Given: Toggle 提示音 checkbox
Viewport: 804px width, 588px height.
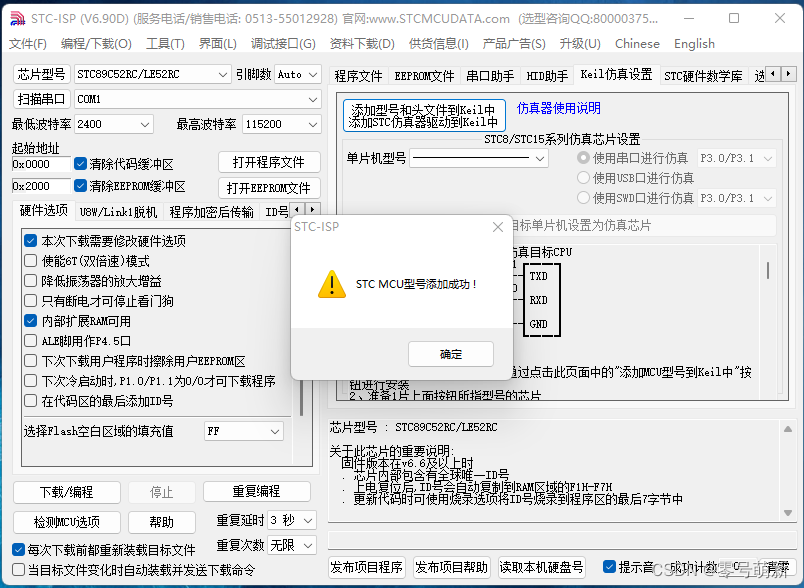Looking at the screenshot, I should point(609,566).
